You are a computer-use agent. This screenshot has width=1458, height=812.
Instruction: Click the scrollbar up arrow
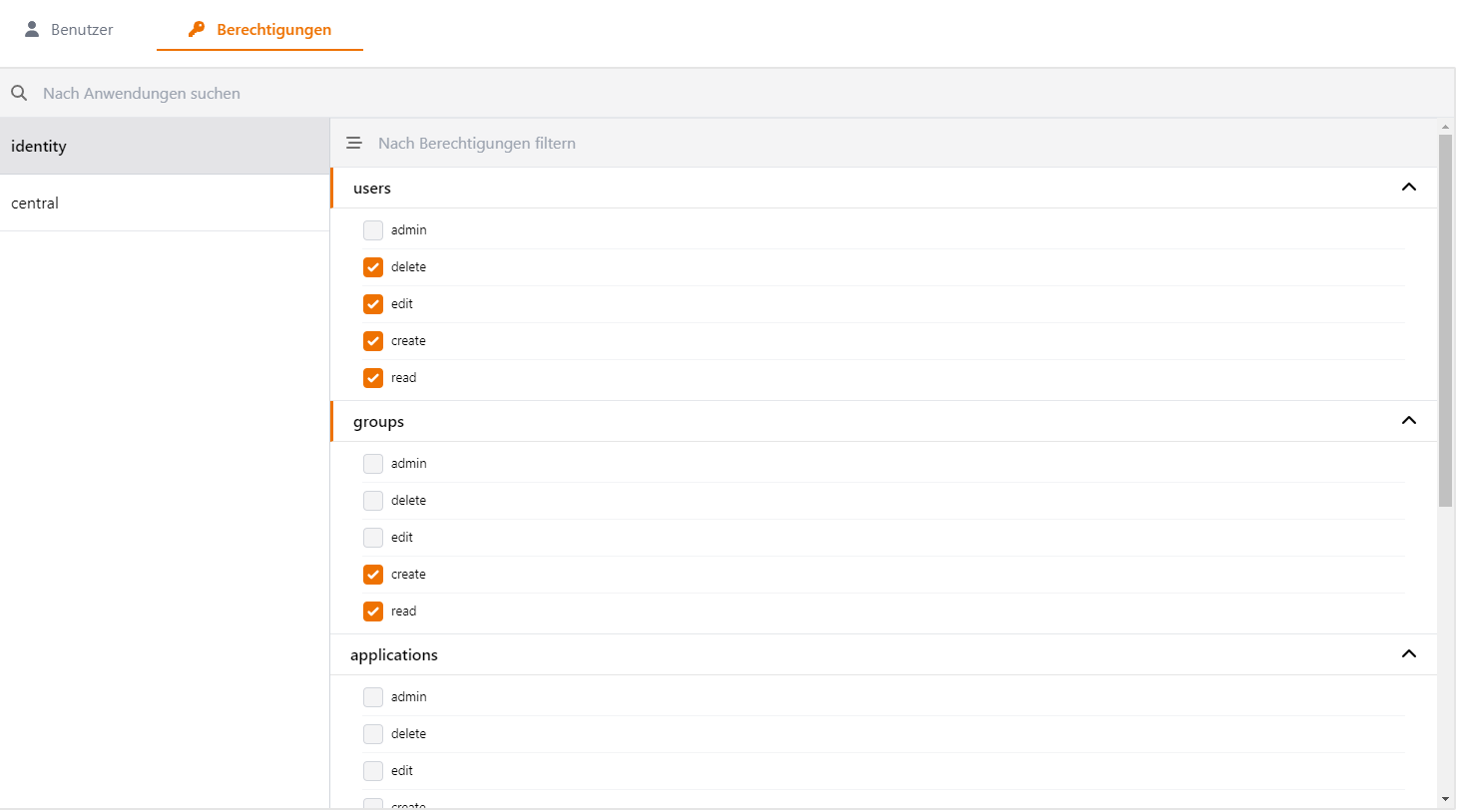tap(1445, 127)
